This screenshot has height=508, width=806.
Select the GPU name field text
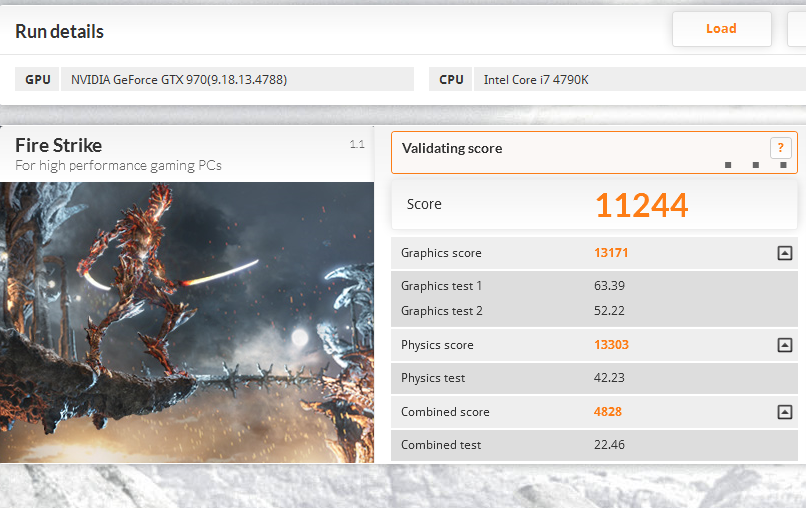(179, 80)
